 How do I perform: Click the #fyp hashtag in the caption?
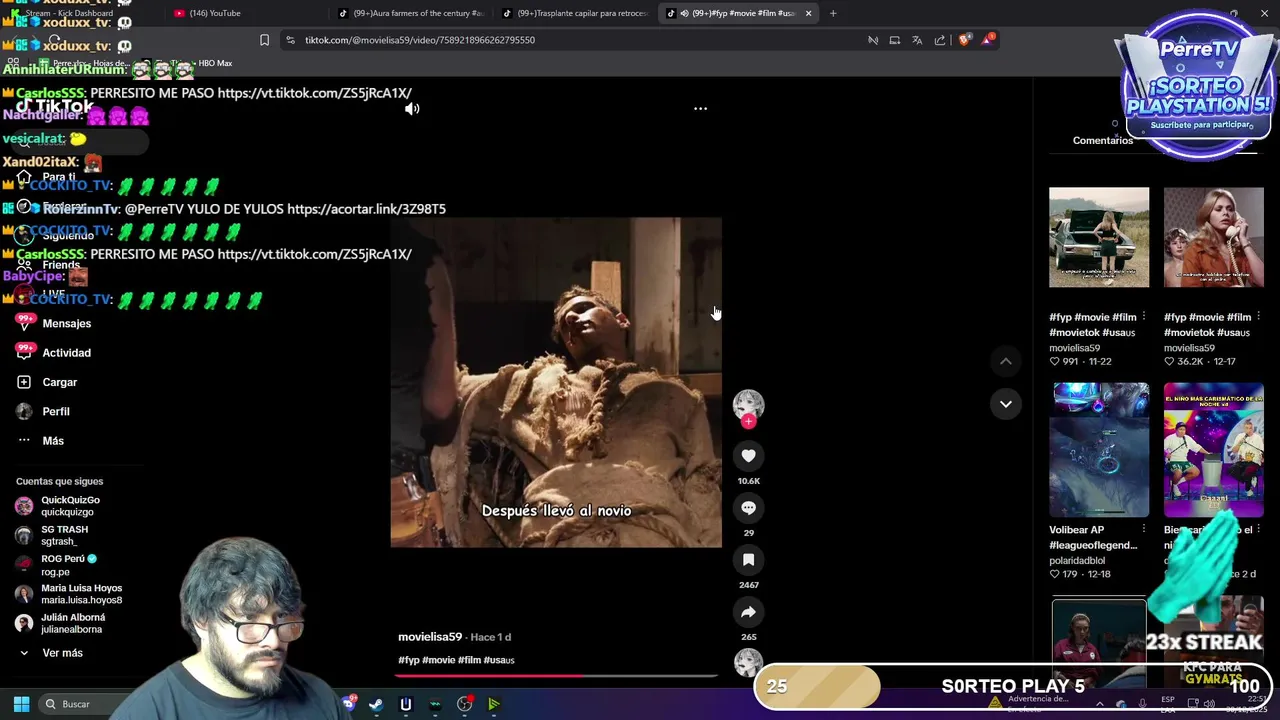(408, 660)
